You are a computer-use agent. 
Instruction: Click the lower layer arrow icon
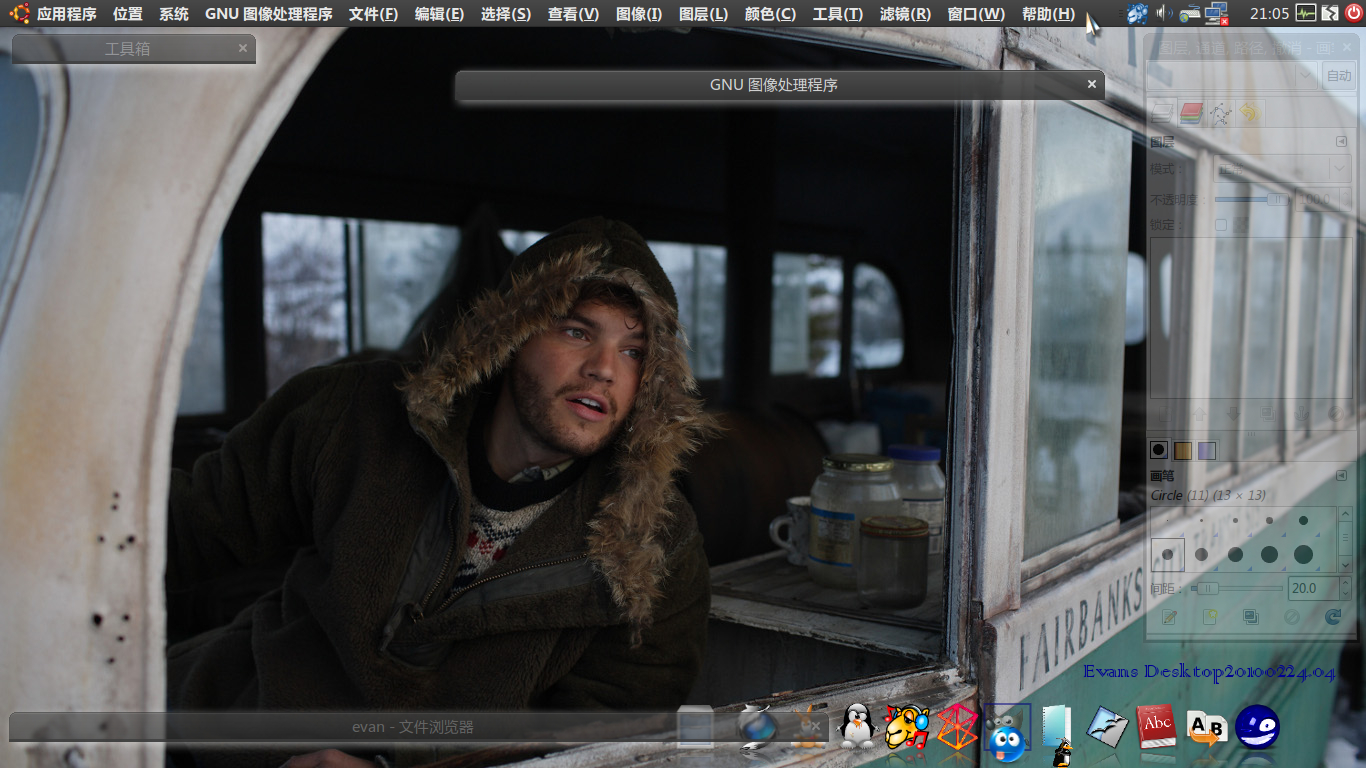coord(1233,412)
